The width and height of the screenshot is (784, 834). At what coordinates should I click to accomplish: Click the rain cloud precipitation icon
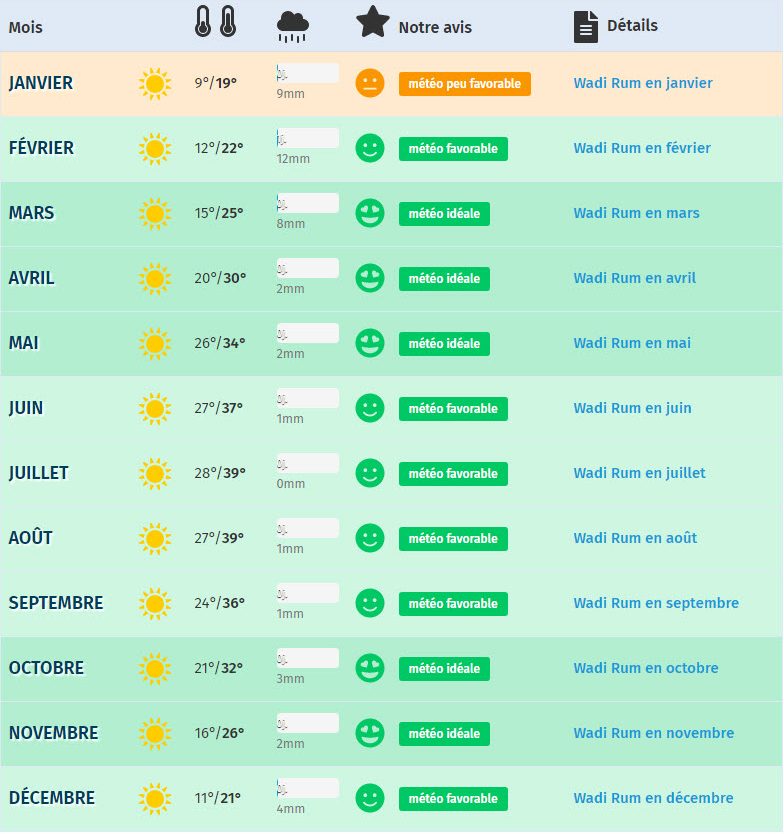point(293,26)
